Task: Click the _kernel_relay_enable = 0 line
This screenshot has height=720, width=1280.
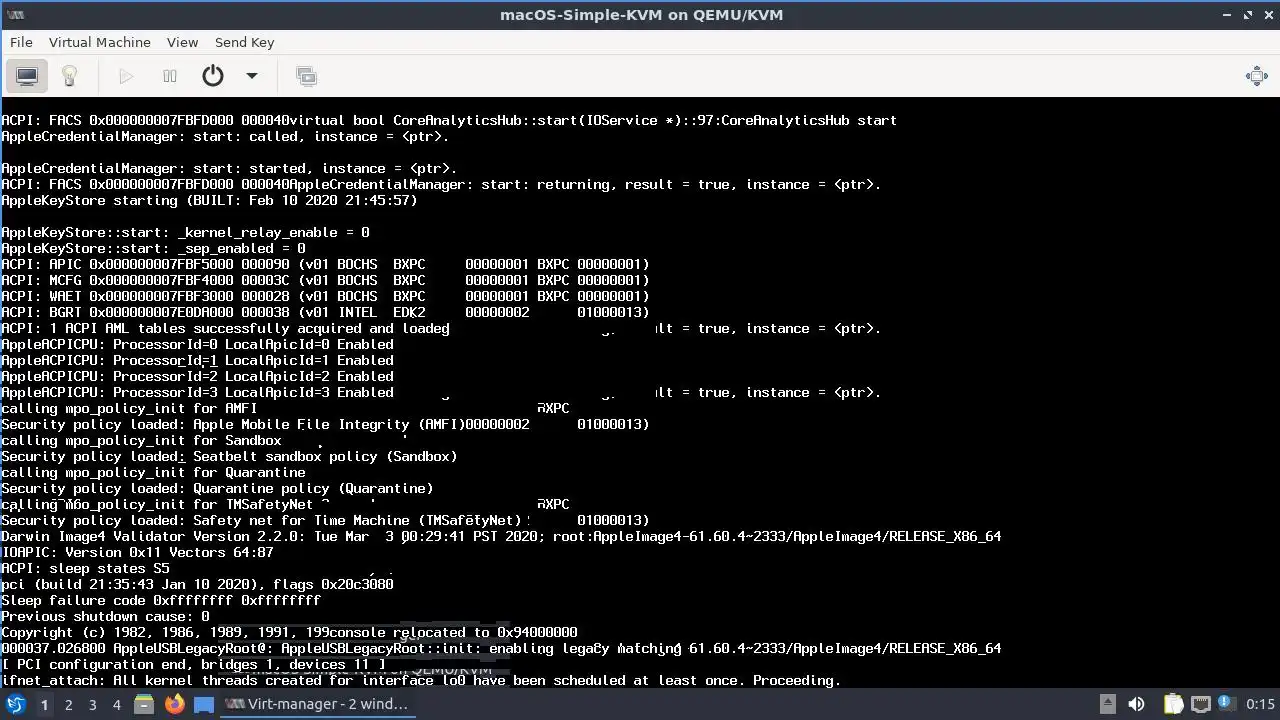Action: 185,232
